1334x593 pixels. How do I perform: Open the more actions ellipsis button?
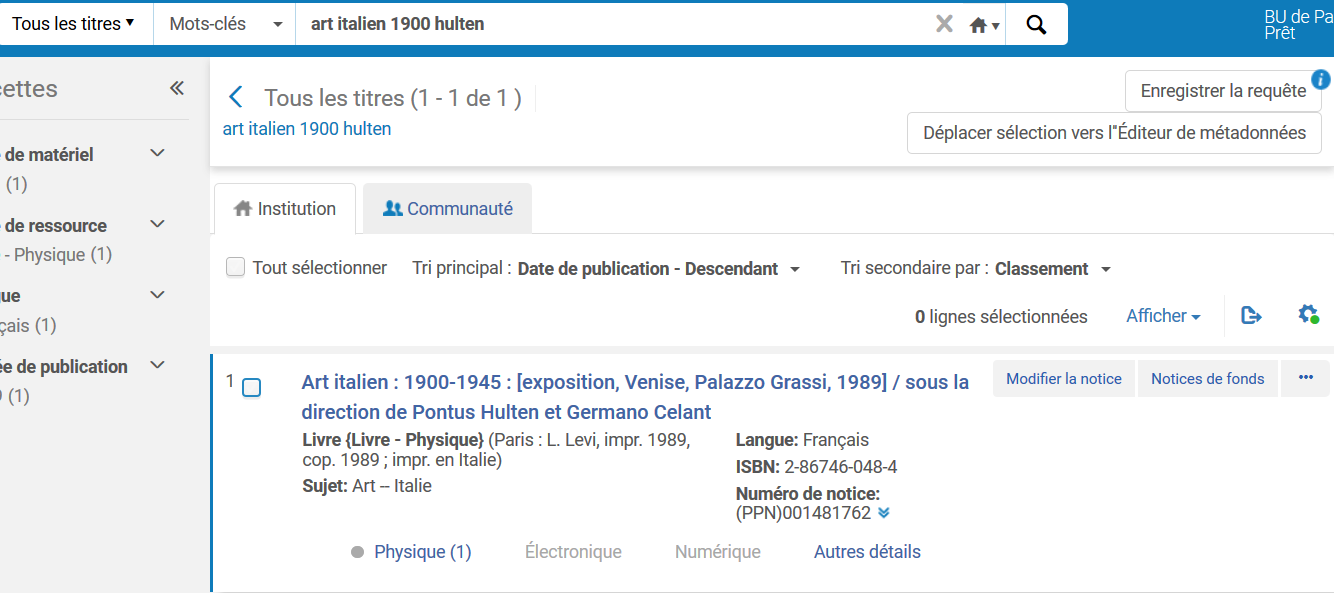point(1305,378)
